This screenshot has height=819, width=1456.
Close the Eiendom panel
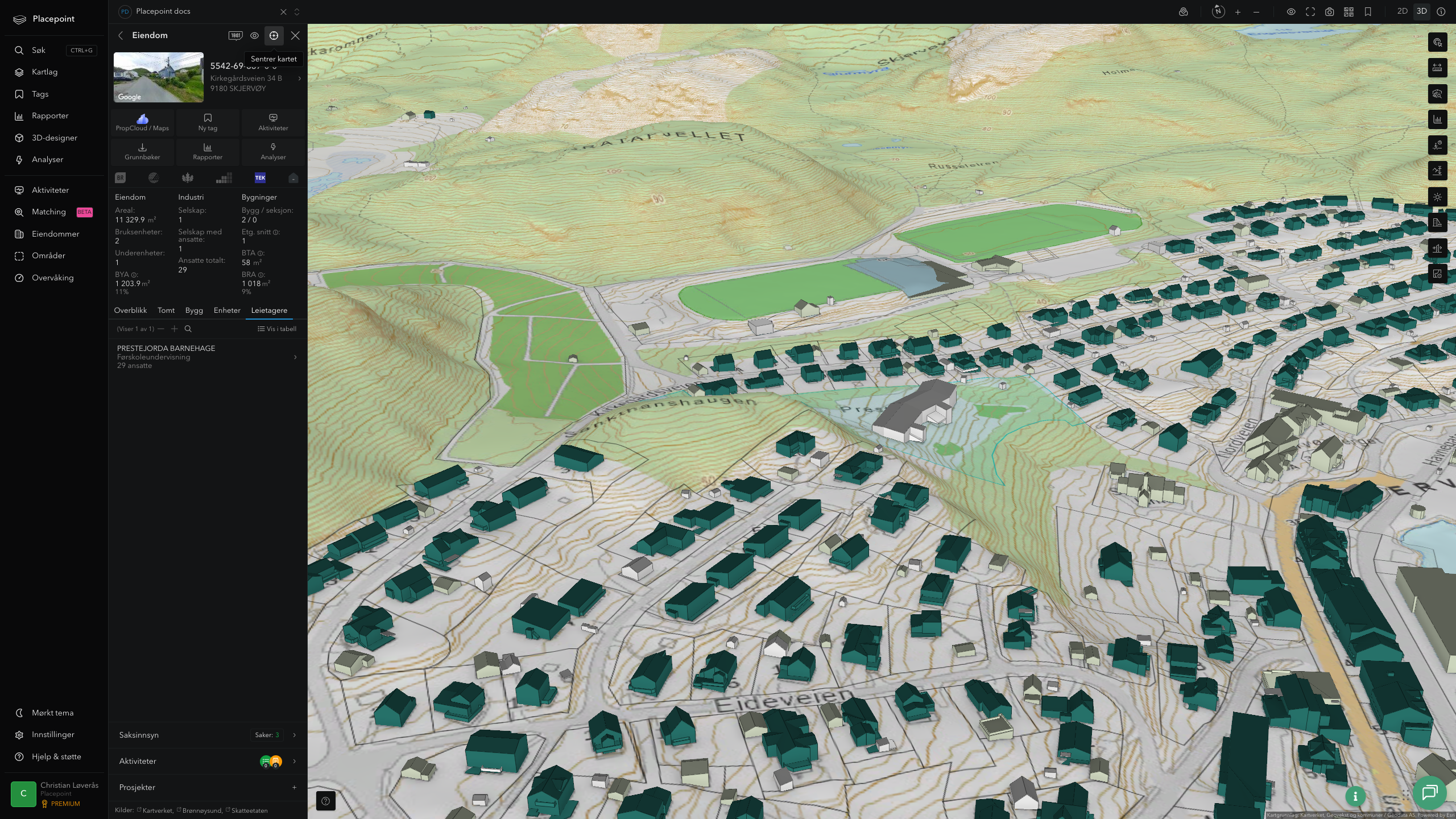(x=295, y=35)
